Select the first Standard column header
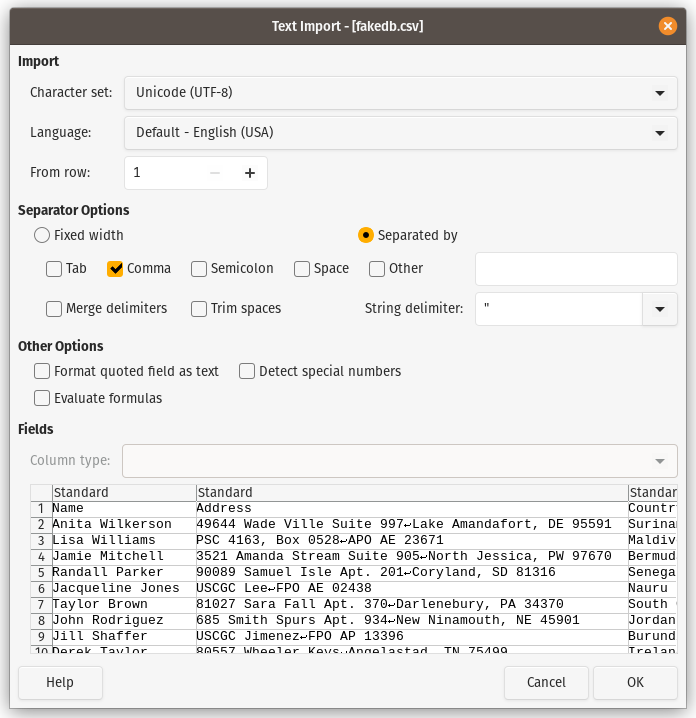 coord(124,493)
